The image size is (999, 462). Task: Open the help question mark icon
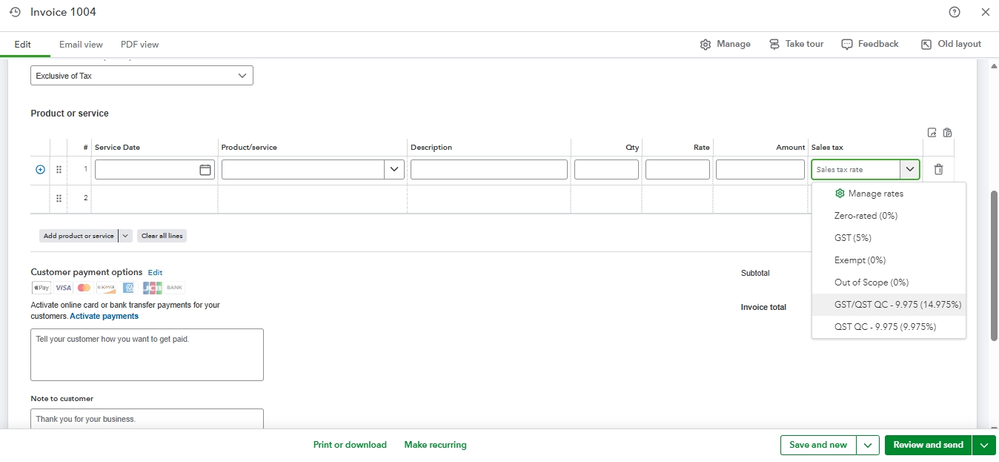coord(954,12)
